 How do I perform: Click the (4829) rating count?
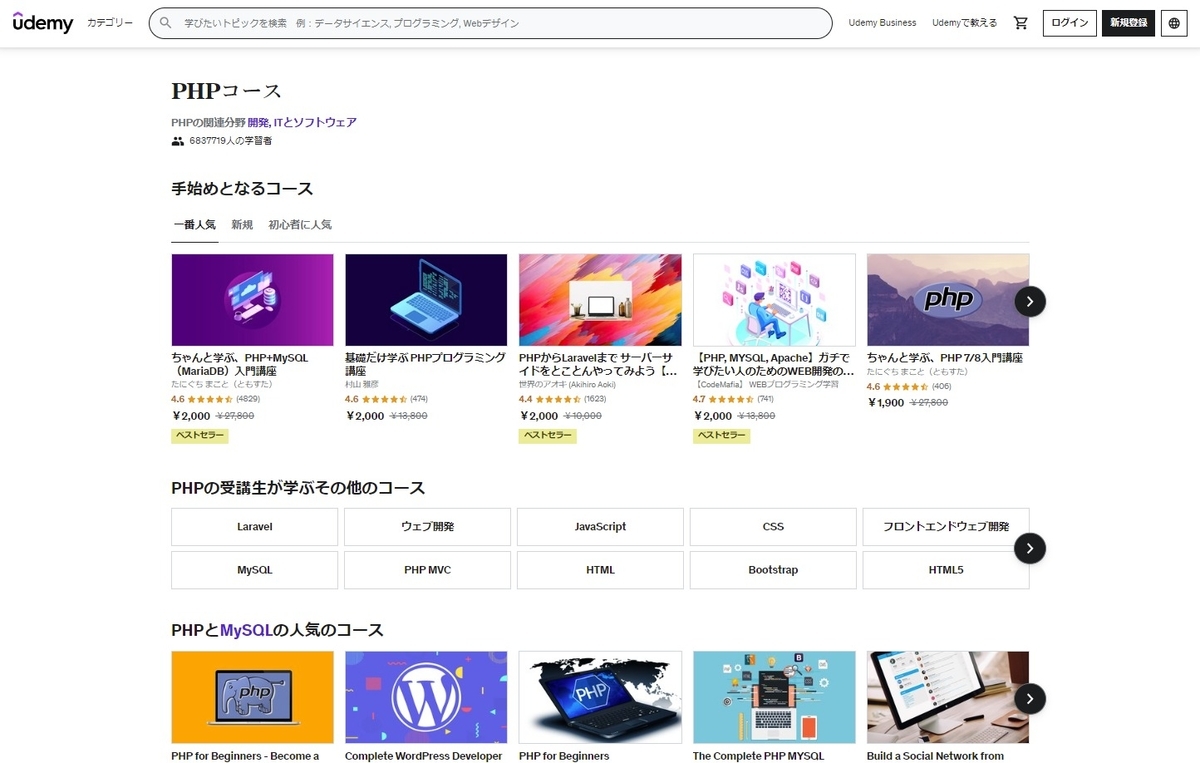coord(248,399)
